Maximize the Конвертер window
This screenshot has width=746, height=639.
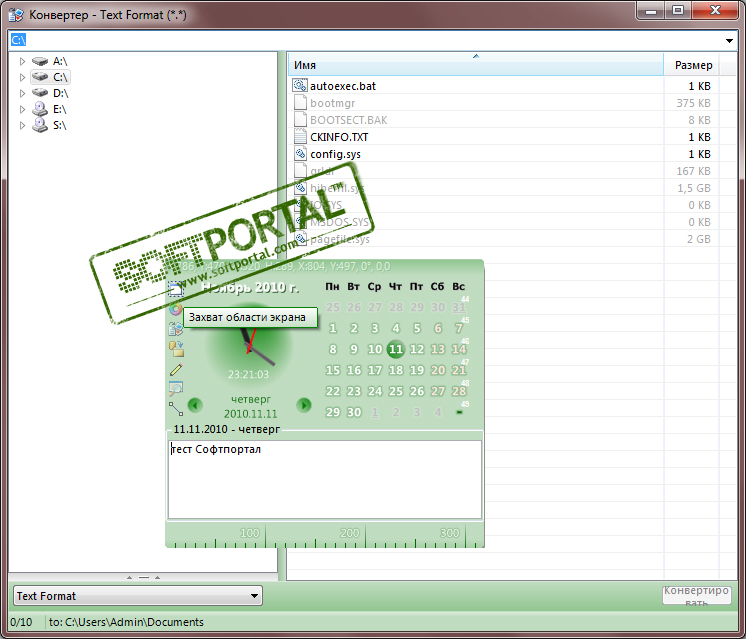pos(678,10)
